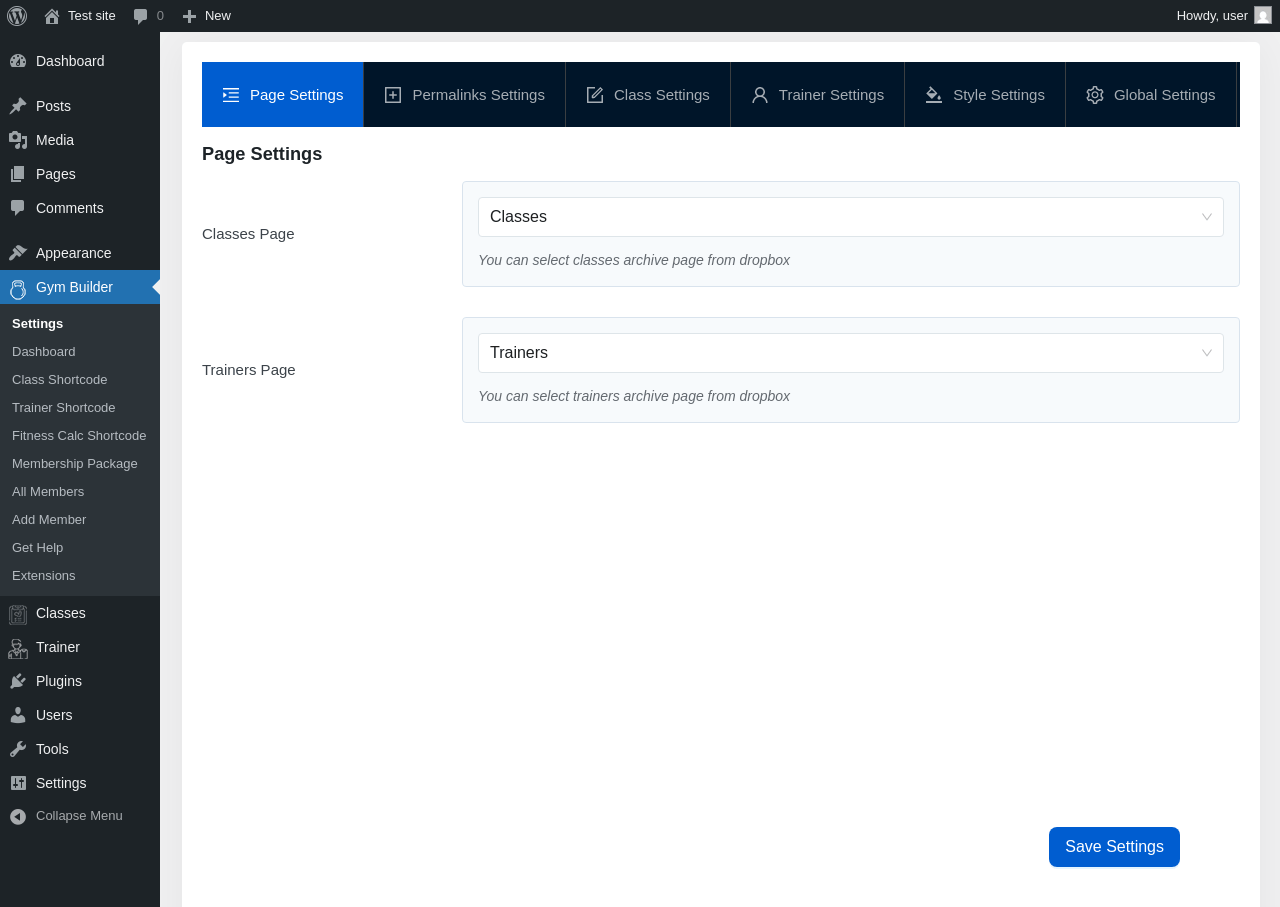Screen dimensions: 1280x907
Task: Switch to the Style Settings tab
Action: click(x=985, y=95)
